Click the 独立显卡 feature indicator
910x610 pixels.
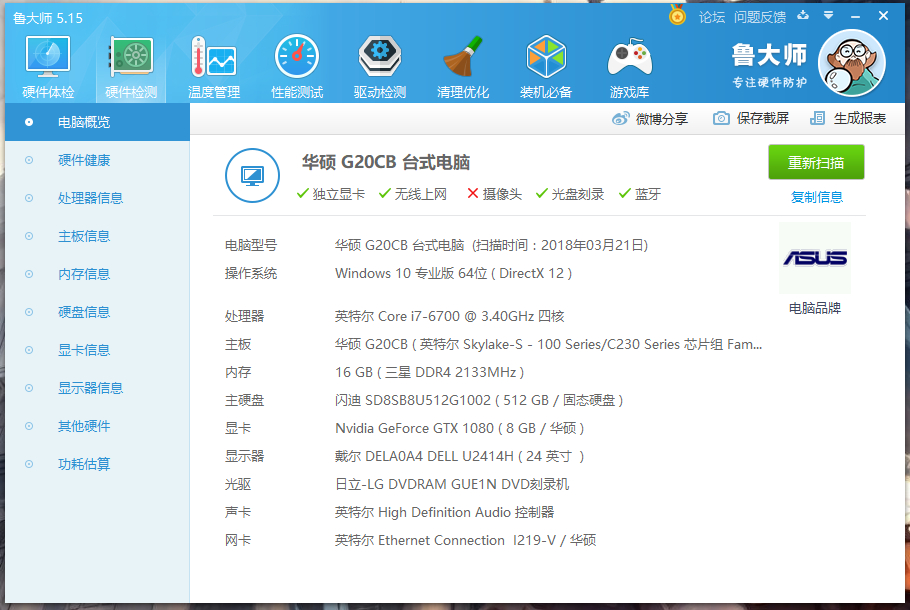330,194
